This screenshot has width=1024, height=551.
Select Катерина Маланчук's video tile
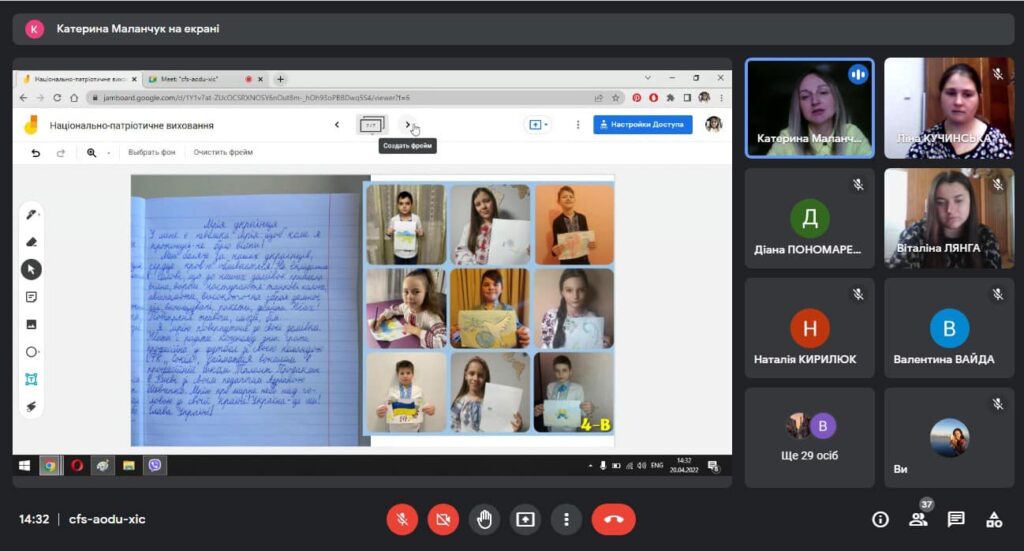pyautogui.click(x=809, y=108)
